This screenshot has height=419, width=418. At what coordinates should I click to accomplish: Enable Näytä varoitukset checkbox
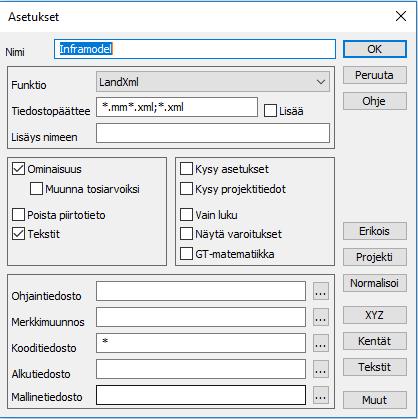coord(186,234)
